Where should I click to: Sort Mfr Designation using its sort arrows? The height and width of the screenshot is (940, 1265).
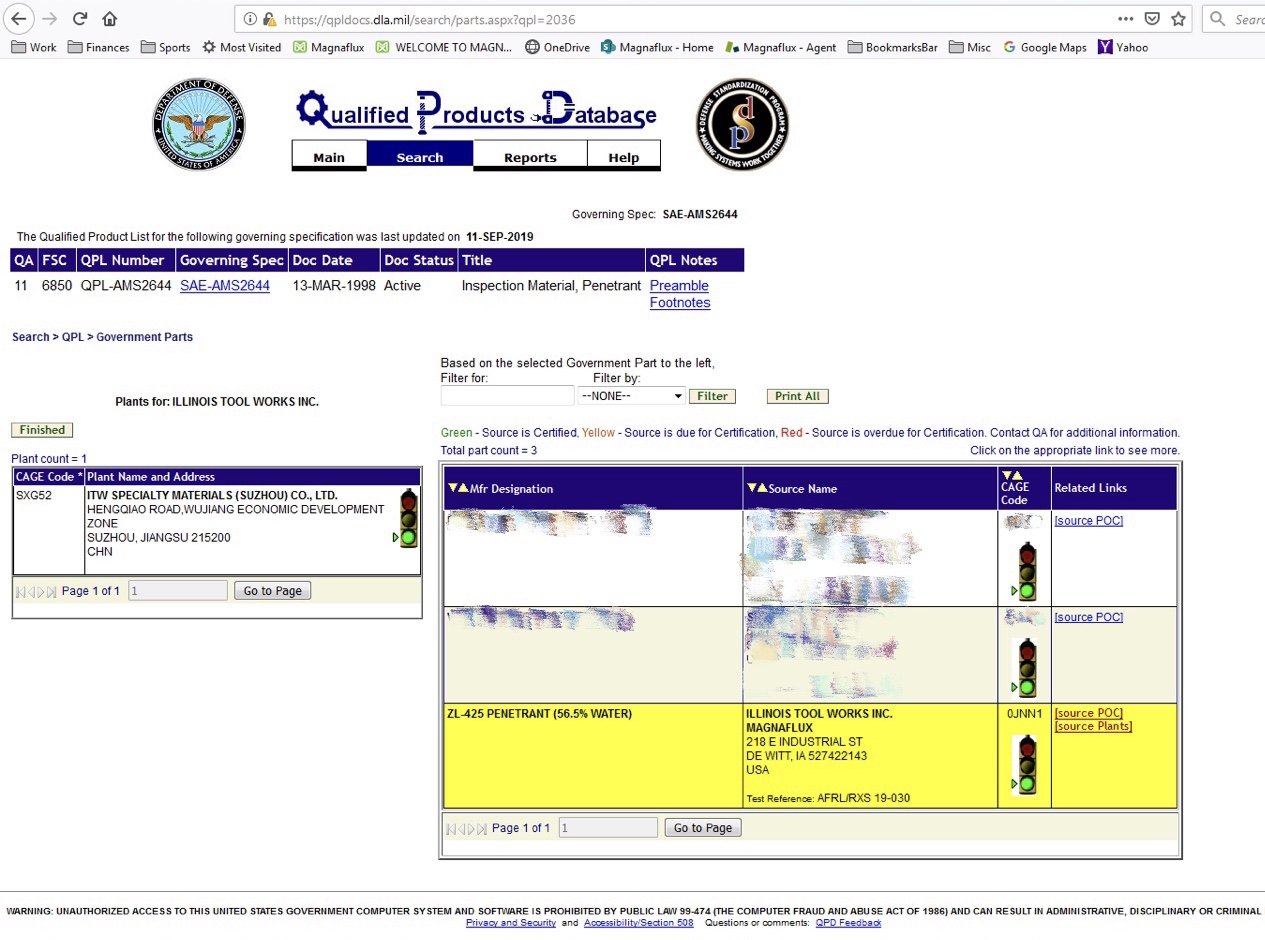[458, 488]
